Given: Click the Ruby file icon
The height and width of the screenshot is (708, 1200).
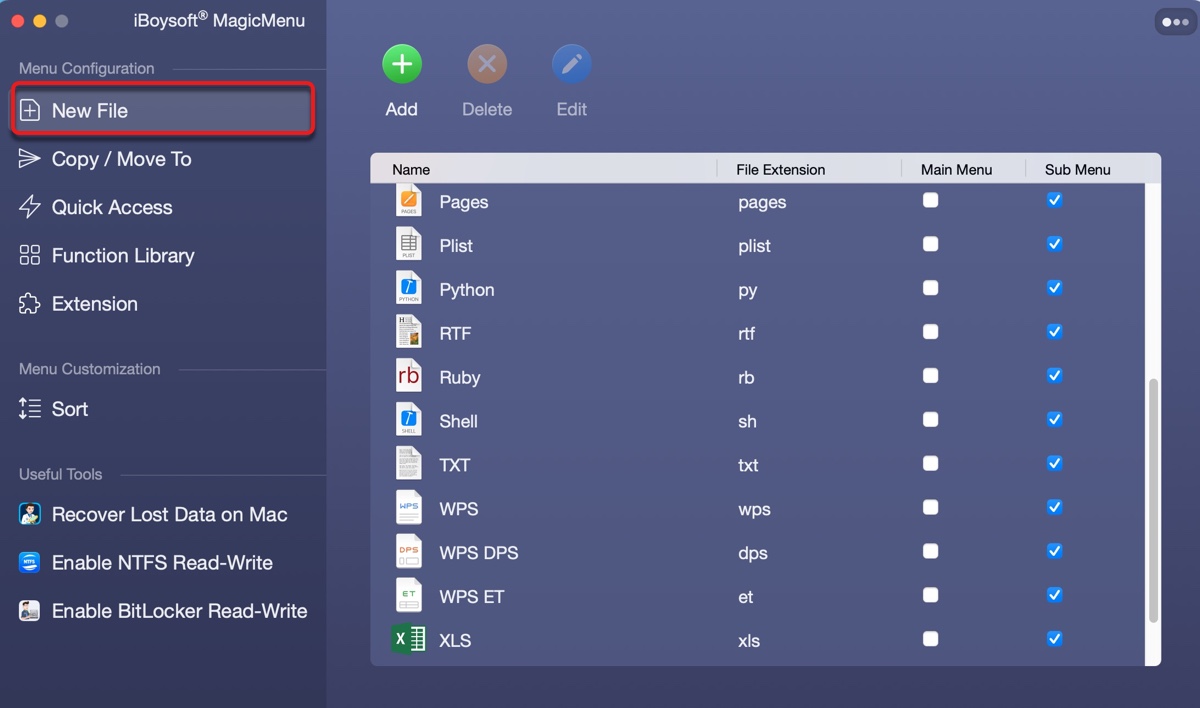Looking at the screenshot, I should pos(409,377).
